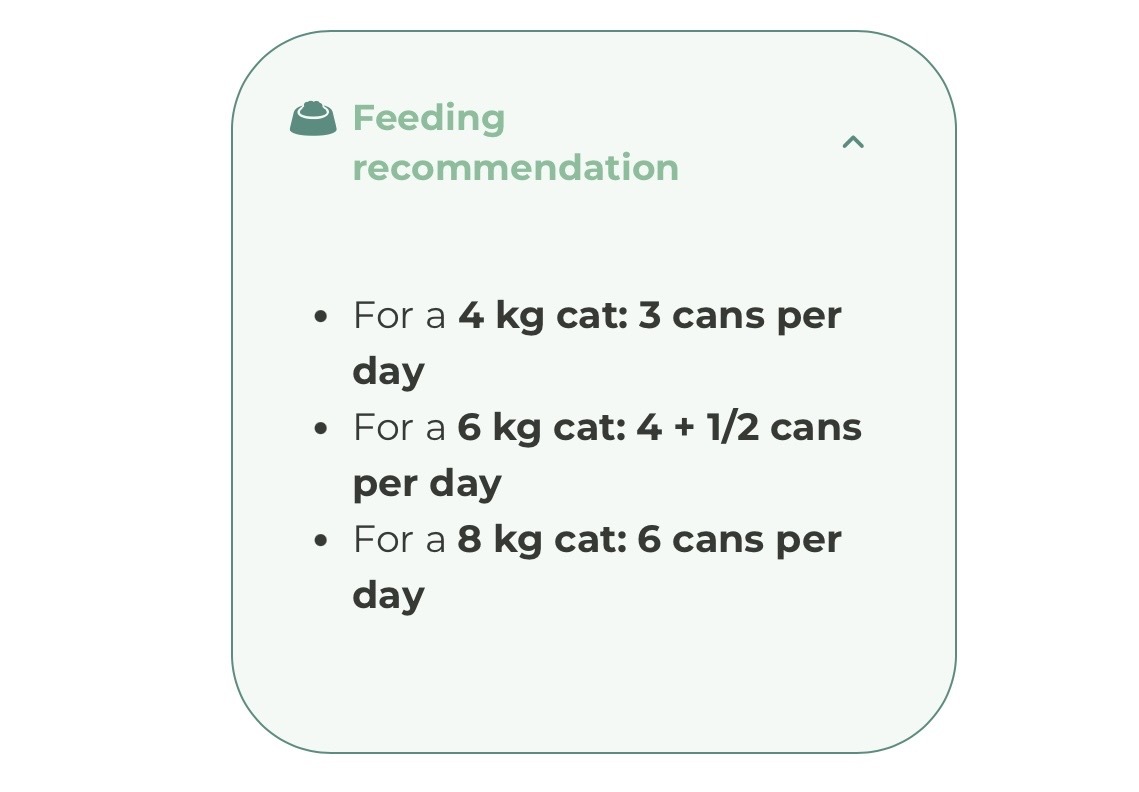Click "For a" in the 8 kg line
The image size is (1139, 792).
[x=399, y=540]
